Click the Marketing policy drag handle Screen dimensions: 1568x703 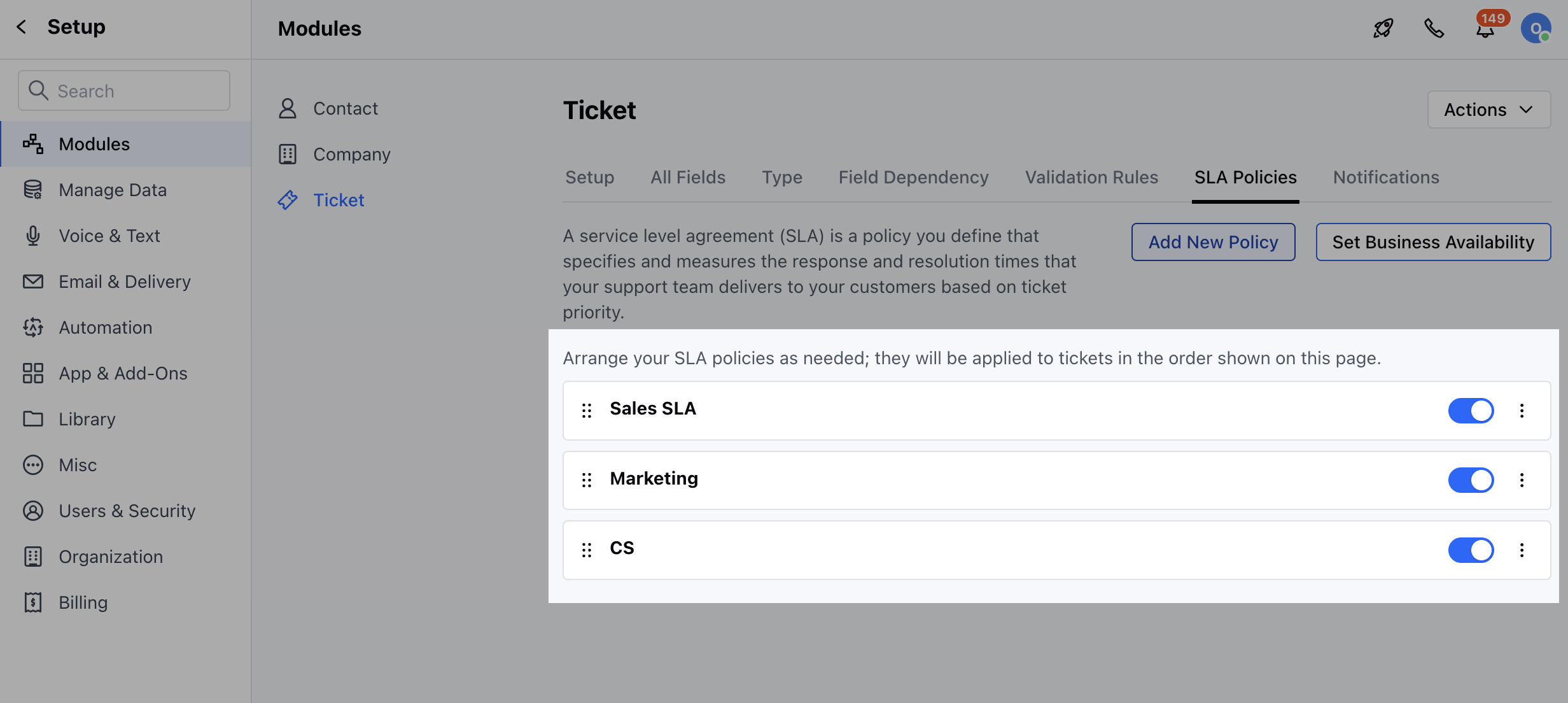pyautogui.click(x=587, y=480)
